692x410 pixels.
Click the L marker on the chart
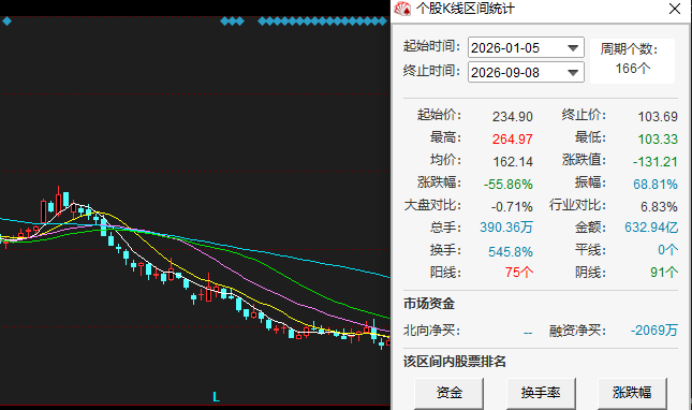(x=216, y=397)
